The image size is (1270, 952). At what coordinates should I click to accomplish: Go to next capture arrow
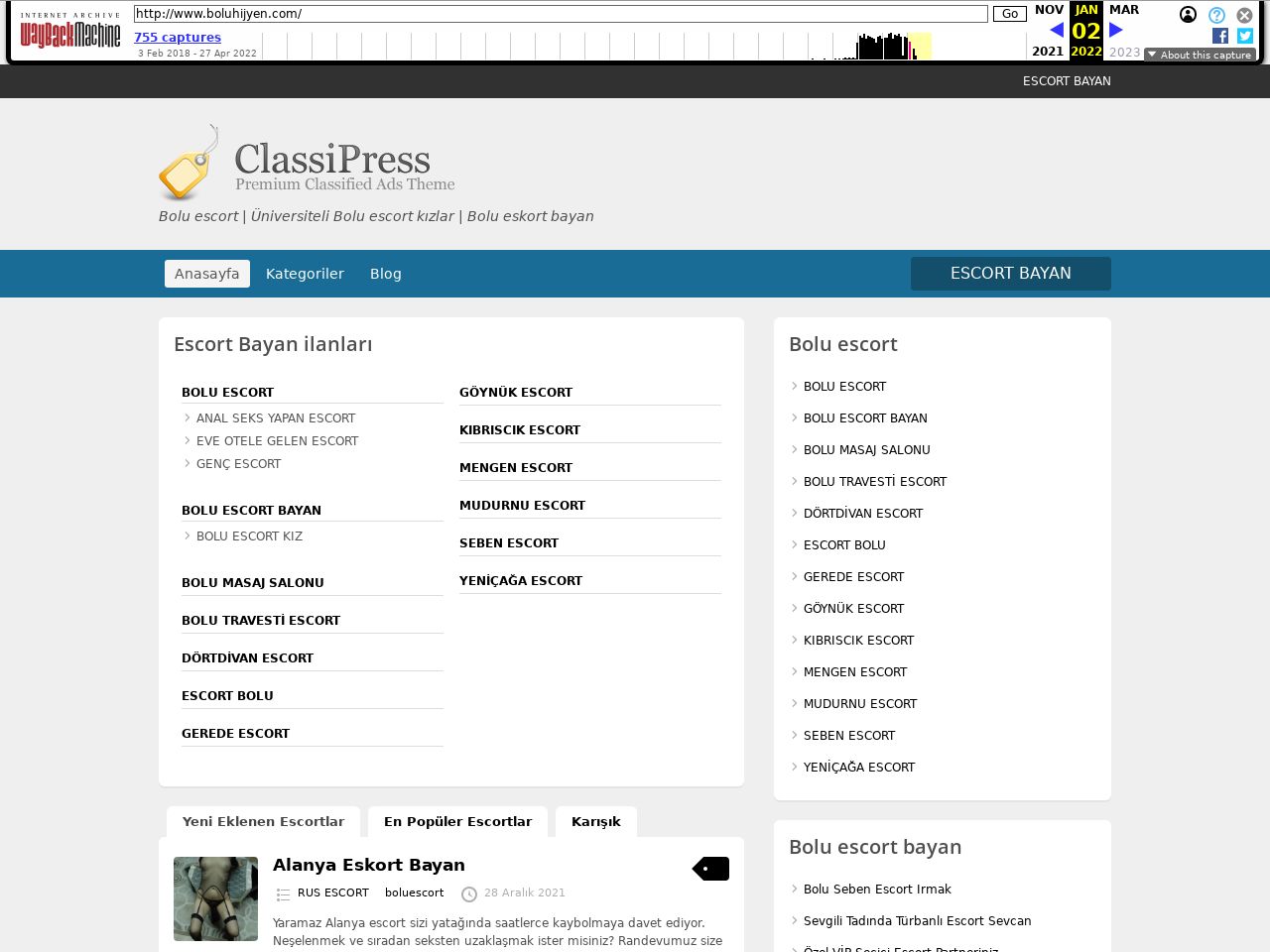coord(1116,30)
